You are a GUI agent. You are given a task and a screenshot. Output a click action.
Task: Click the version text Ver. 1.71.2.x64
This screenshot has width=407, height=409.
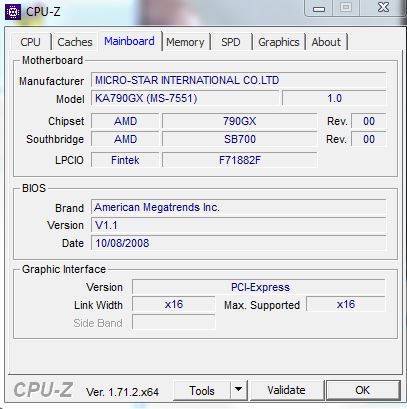click(122, 392)
